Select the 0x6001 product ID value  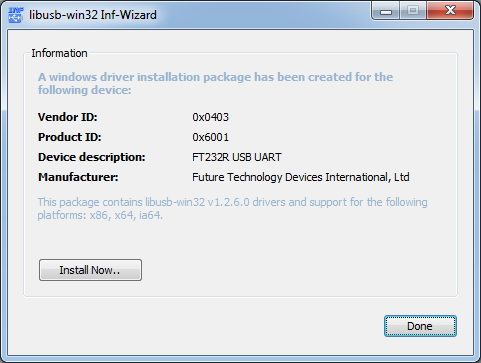click(211, 137)
